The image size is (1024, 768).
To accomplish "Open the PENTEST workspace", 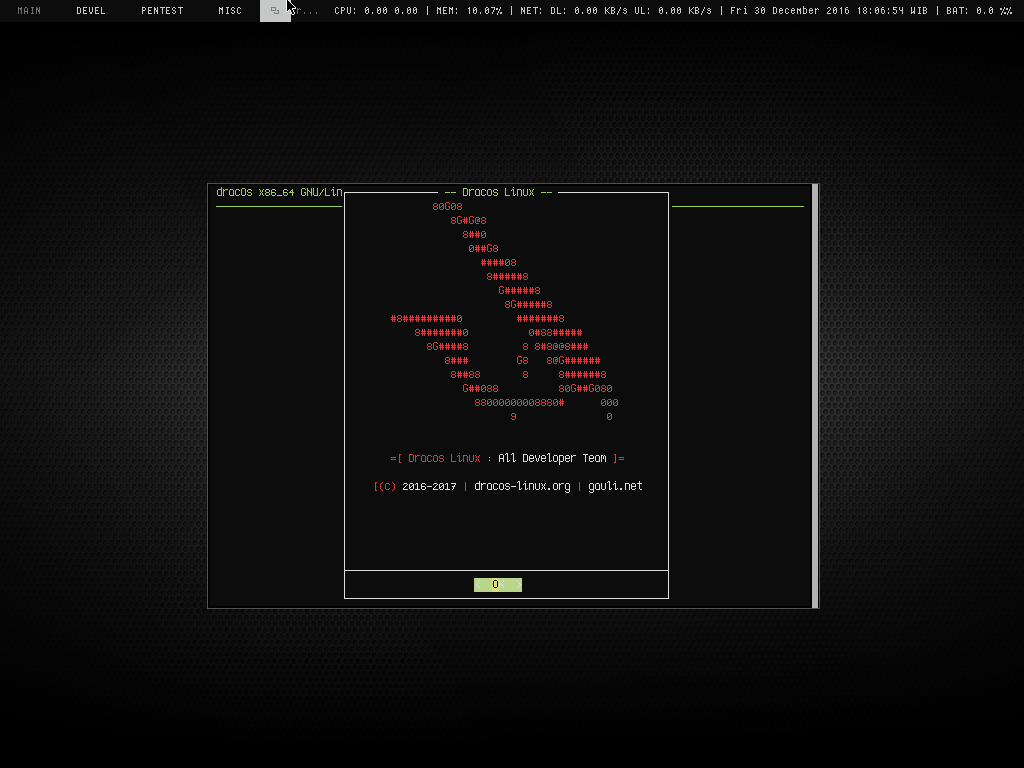I will click(161, 11).
